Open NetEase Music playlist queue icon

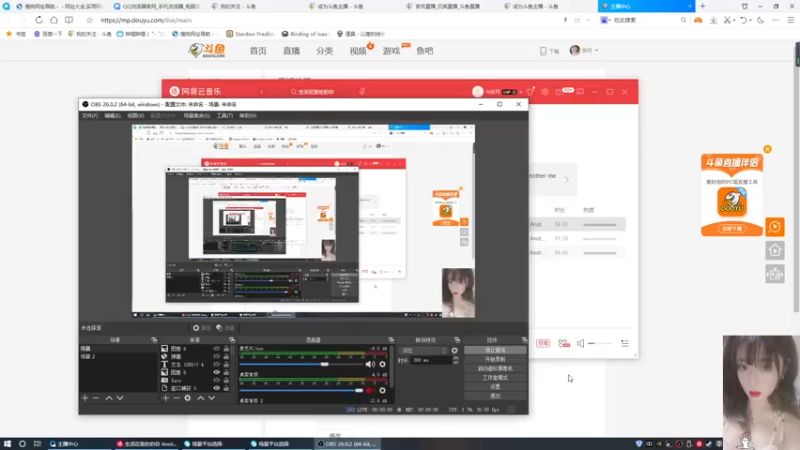coord(624,343)
